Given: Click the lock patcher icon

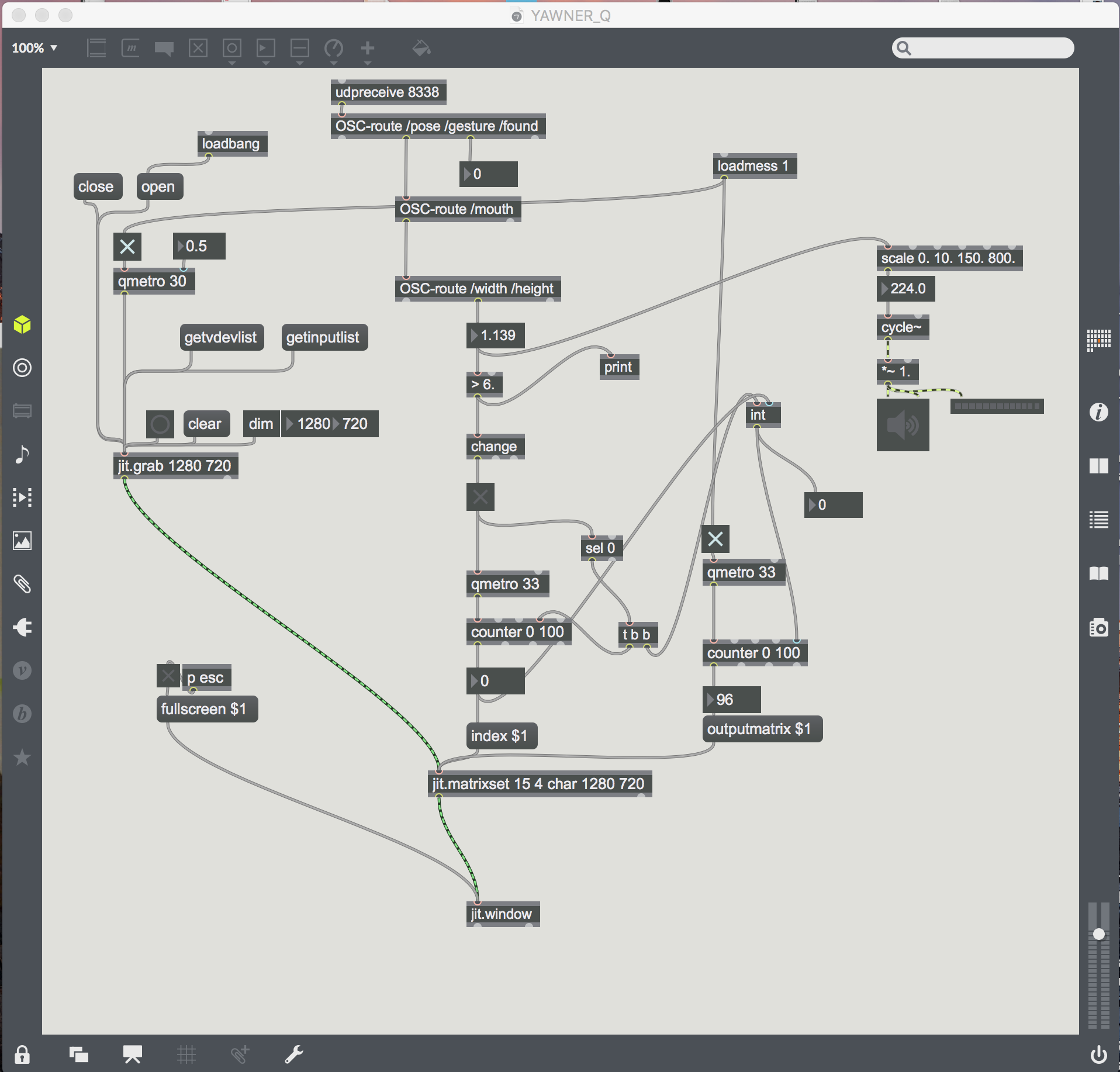Looking at the screenshot, I should coord(22,1054).
